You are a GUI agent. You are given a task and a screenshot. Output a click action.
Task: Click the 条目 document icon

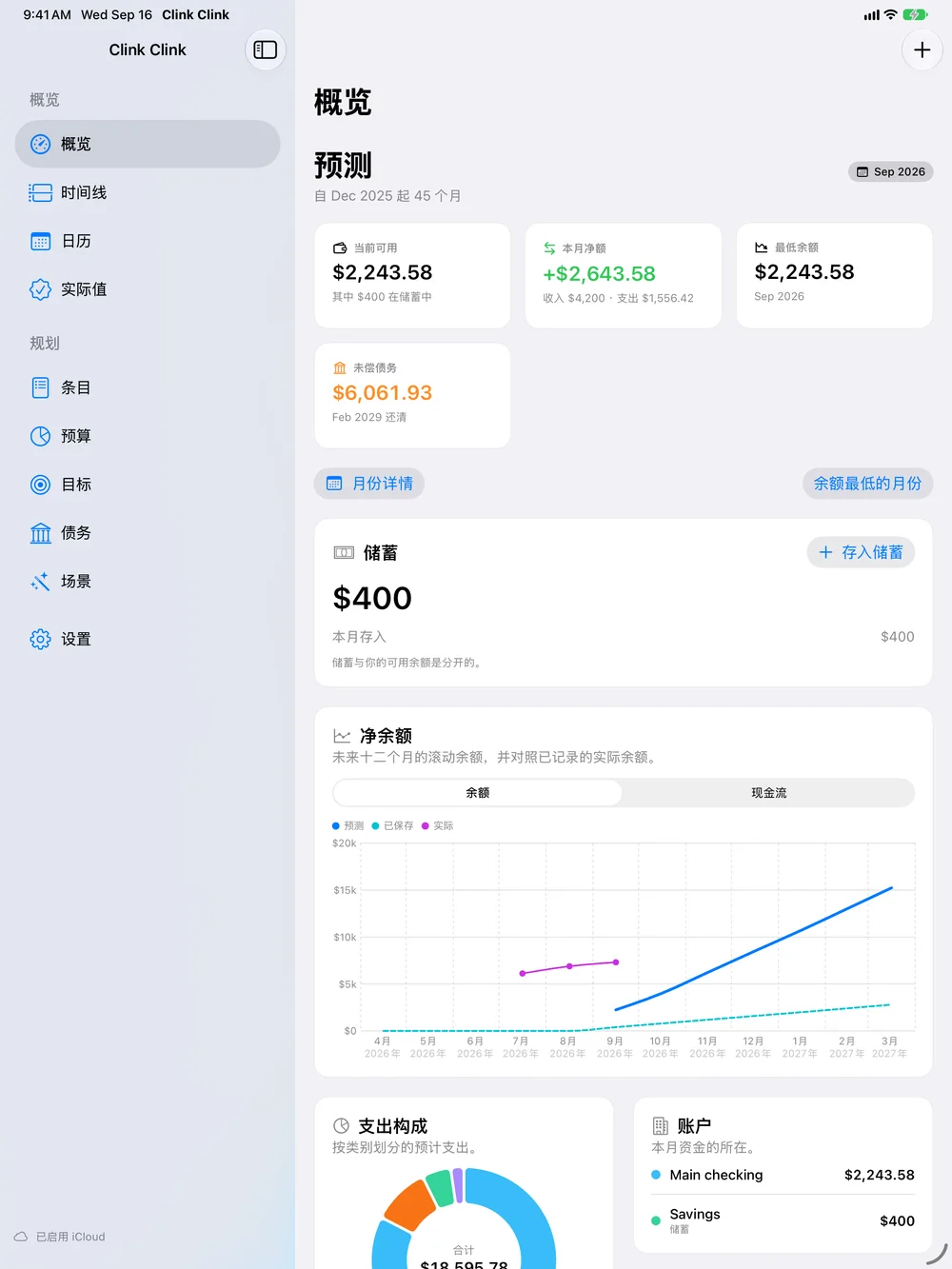tap(40, 387)
